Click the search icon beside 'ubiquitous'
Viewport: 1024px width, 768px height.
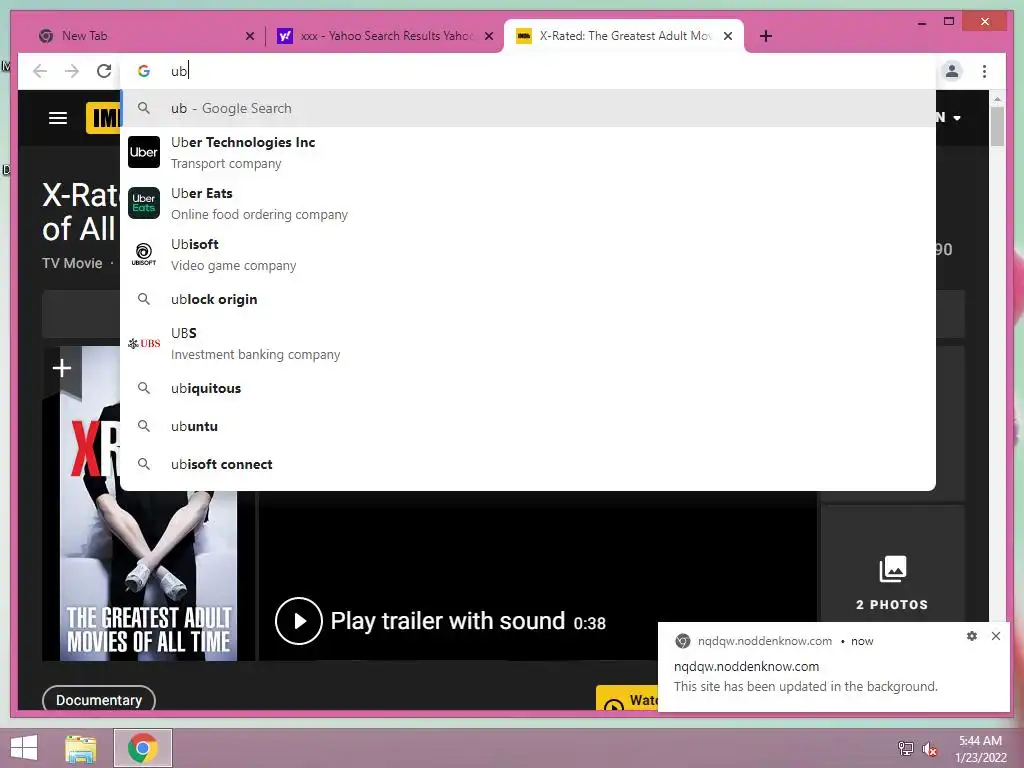pyautogui.click(x=144, y=388)
